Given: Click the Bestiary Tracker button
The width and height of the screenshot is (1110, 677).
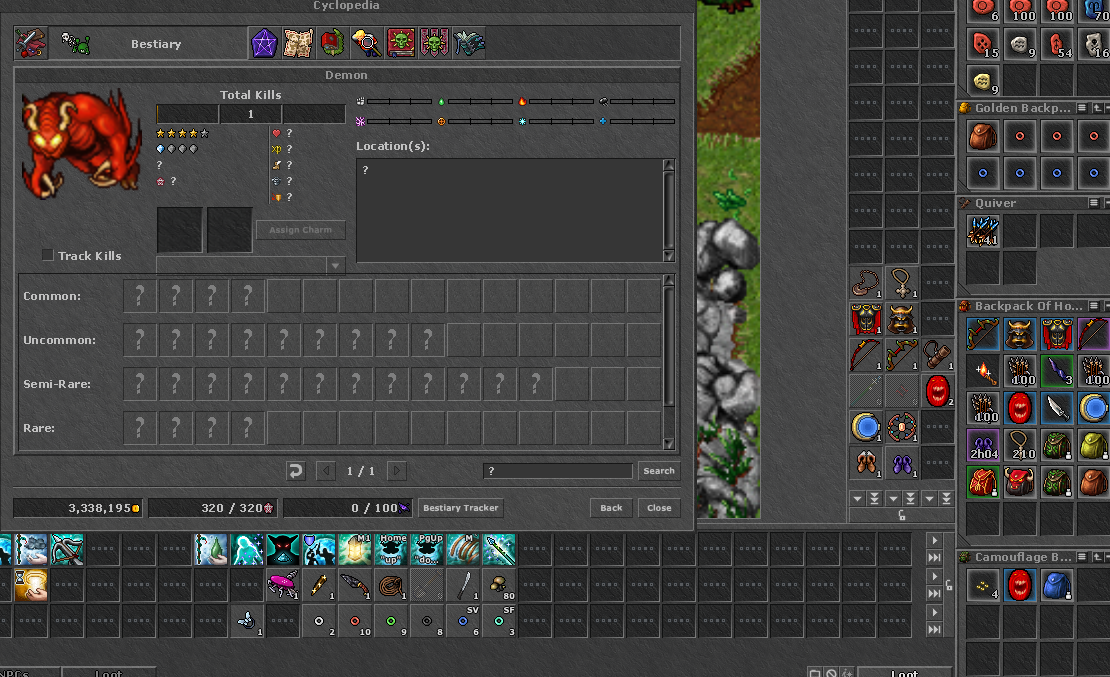Looking at the screenshot, I should coord(460,507).
